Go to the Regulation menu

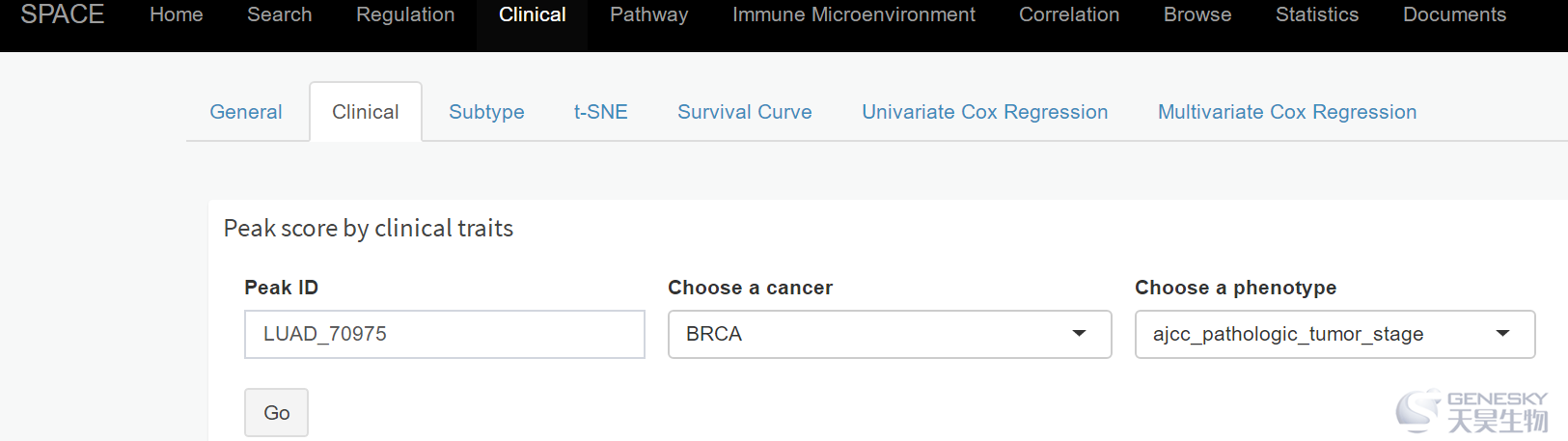tap(405, 15)
